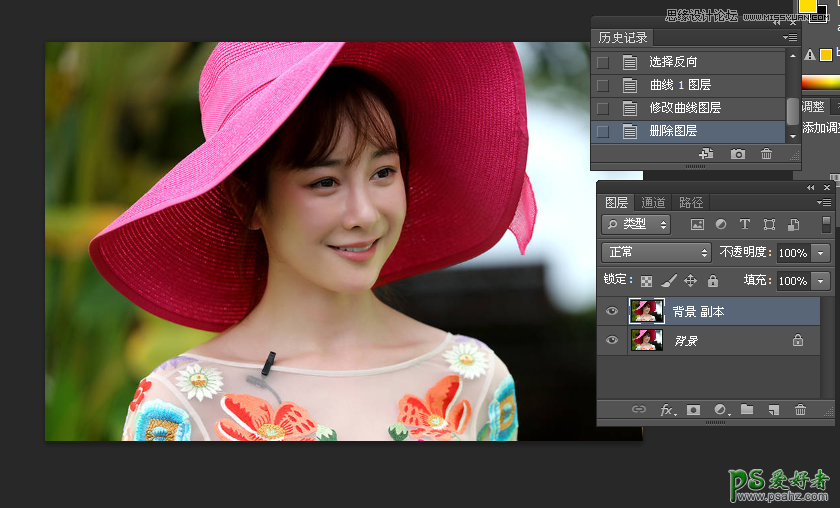Select the 曲线 1 图层 history state
840x508 pixels.
680,85
